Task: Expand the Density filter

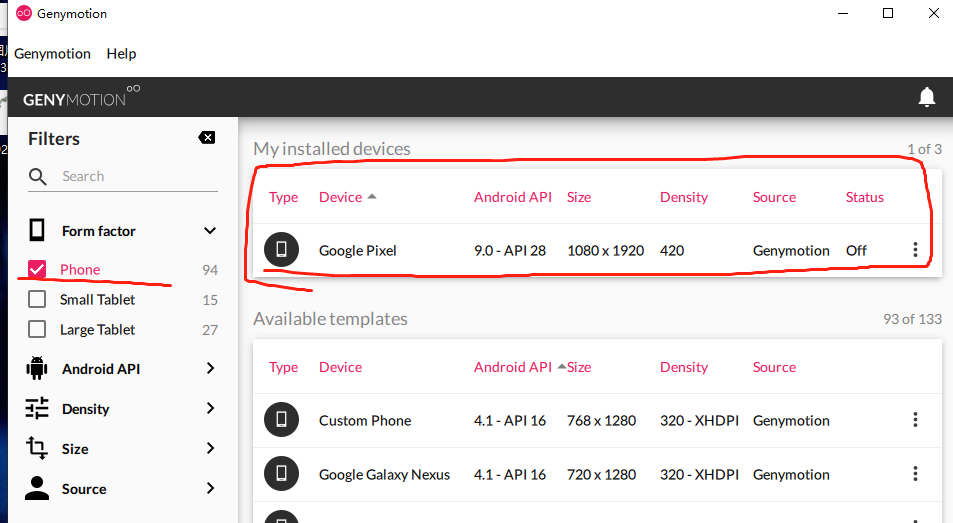Action: [x=210, y=408]
